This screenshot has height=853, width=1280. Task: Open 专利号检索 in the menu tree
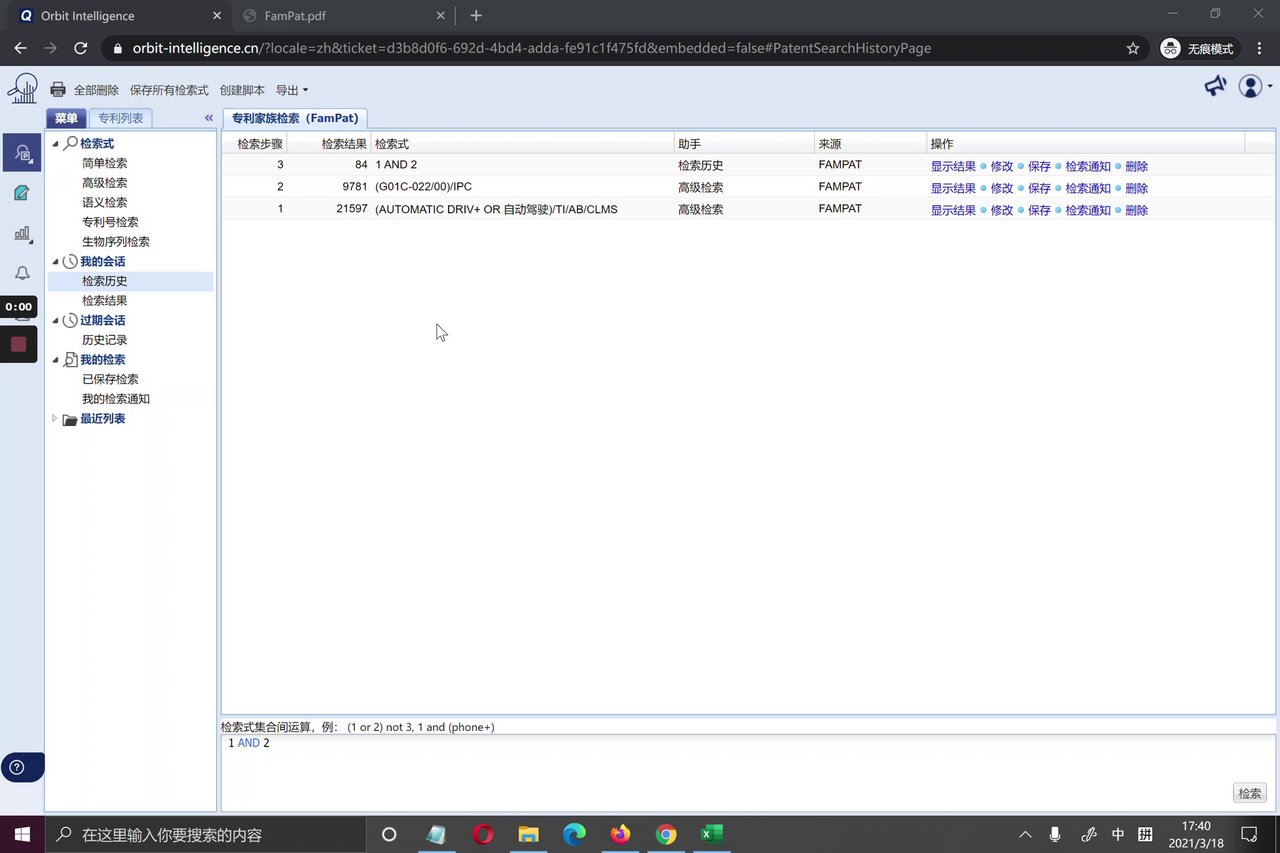click(110, 222)
